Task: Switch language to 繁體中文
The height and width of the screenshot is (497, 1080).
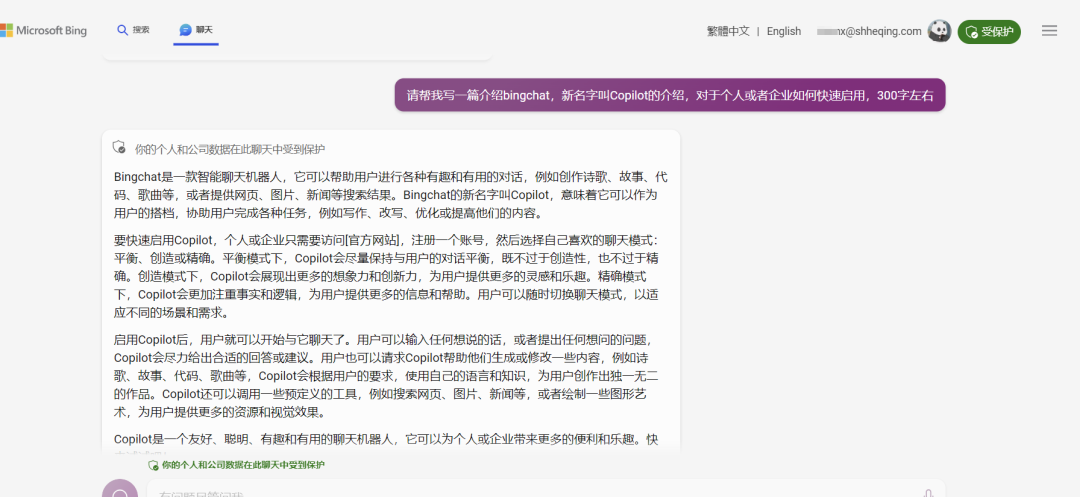Action: pos(728,31)
